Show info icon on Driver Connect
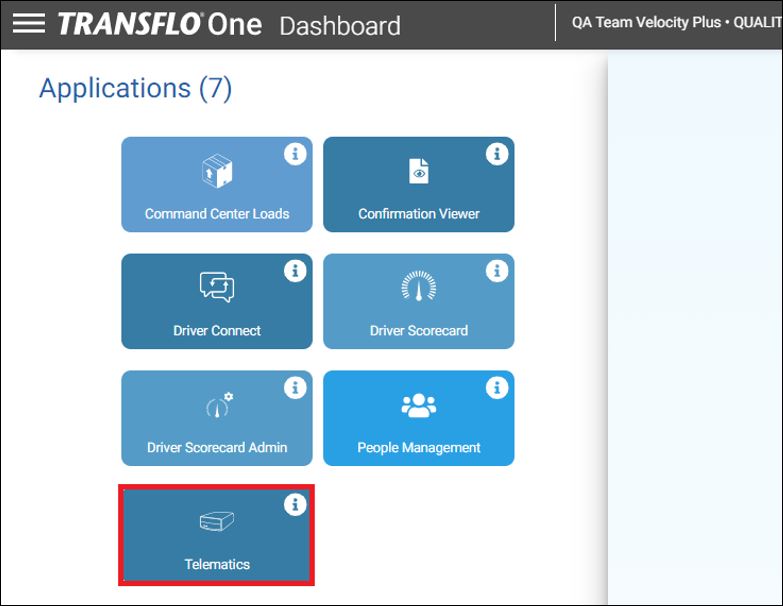This screenshot has width=783, height=606. pos(295,271)
